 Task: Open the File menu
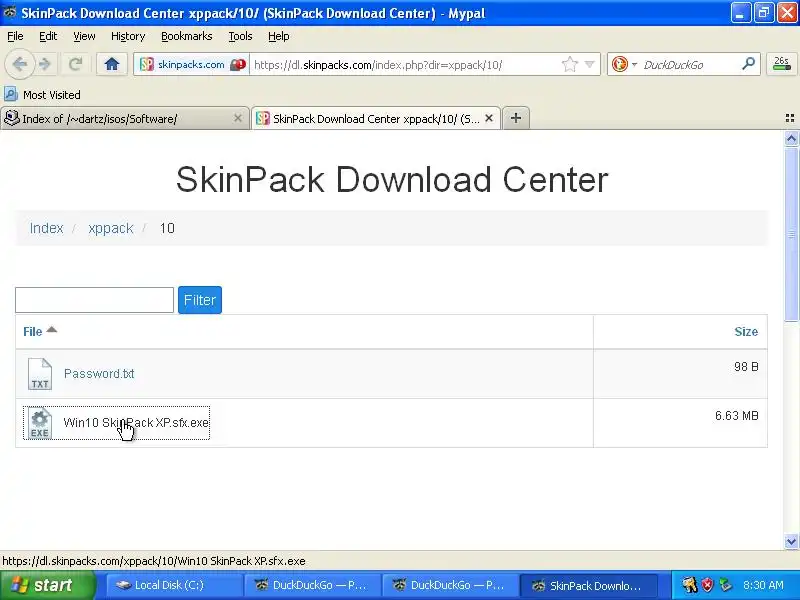(x=15, y=36)
